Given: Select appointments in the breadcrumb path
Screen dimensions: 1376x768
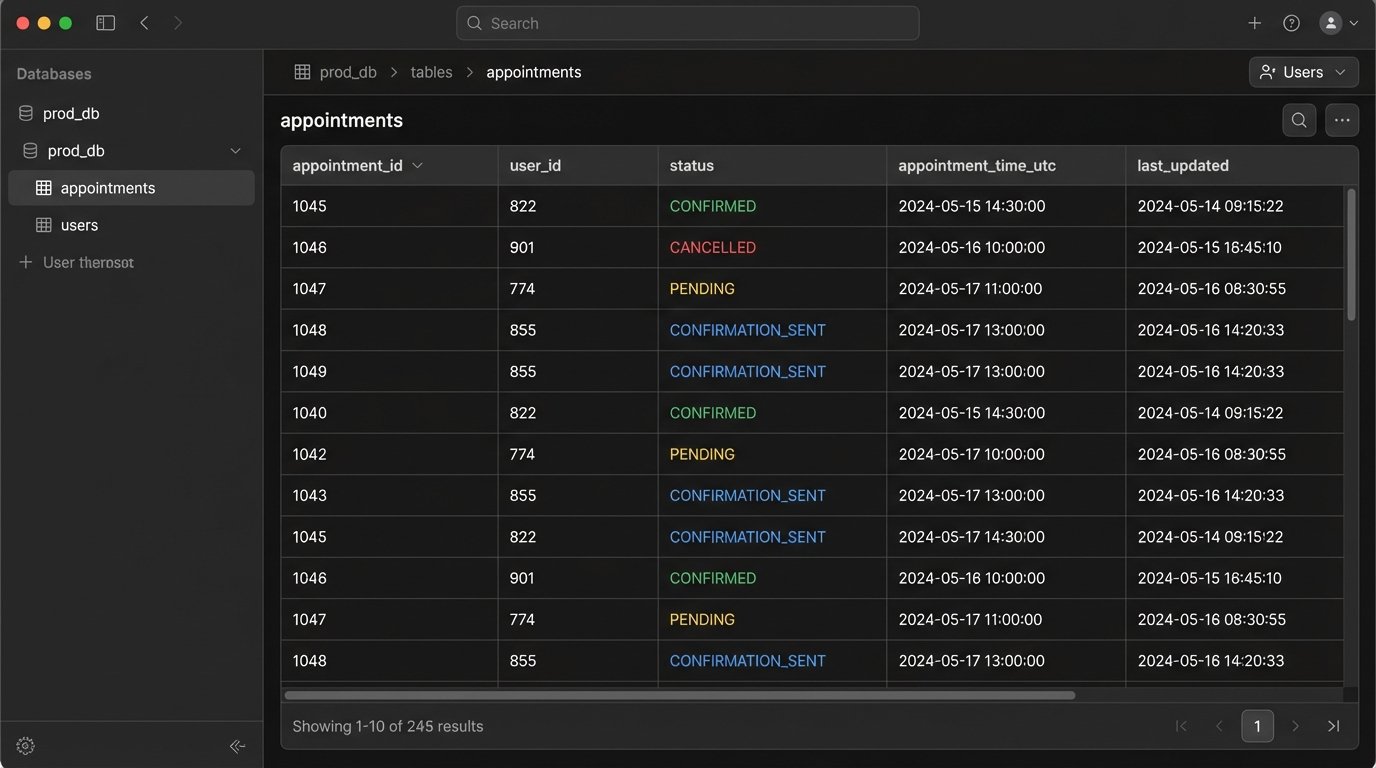Looking at the screenshot, I should coord(533,71).
